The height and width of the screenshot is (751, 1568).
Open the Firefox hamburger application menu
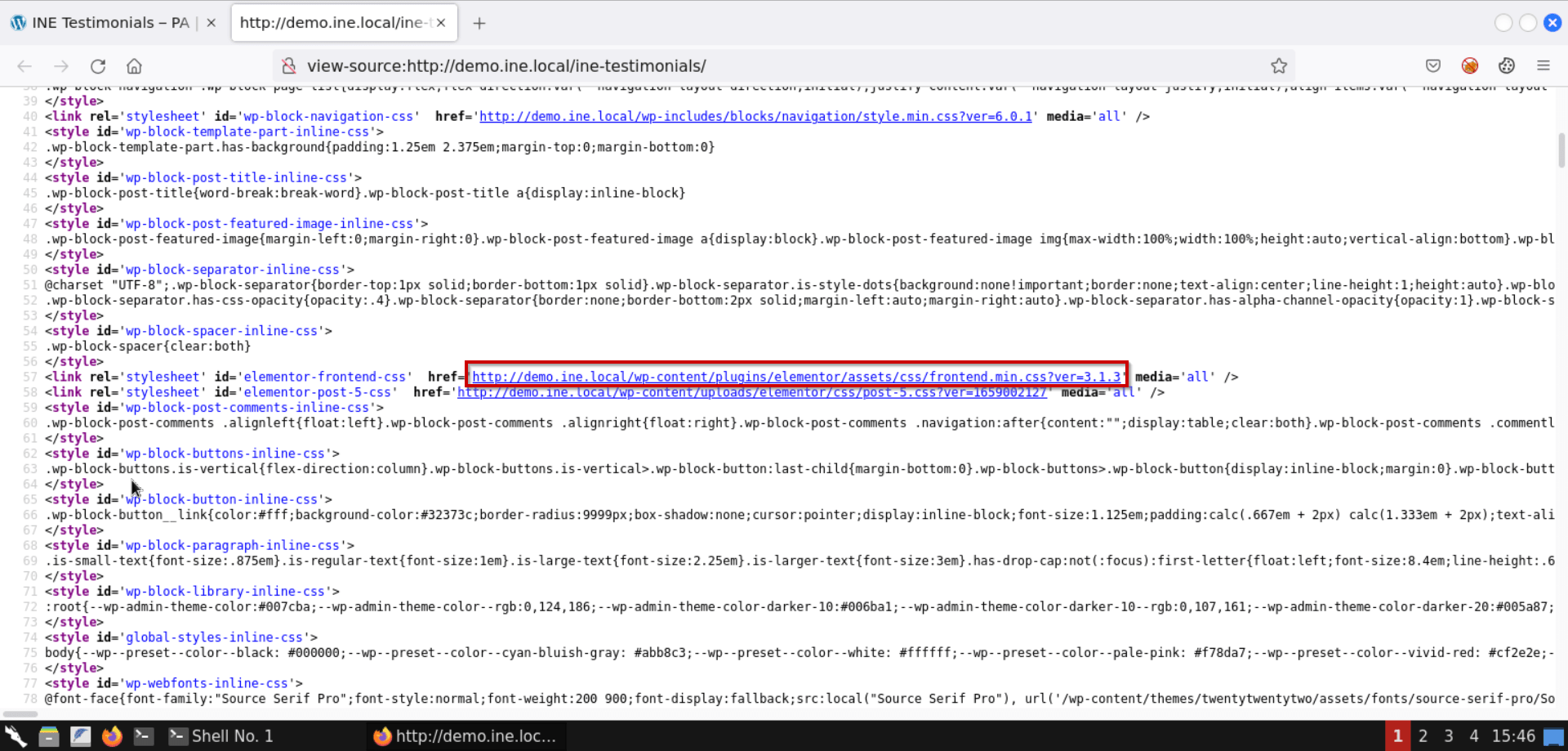pos(1544,66)
